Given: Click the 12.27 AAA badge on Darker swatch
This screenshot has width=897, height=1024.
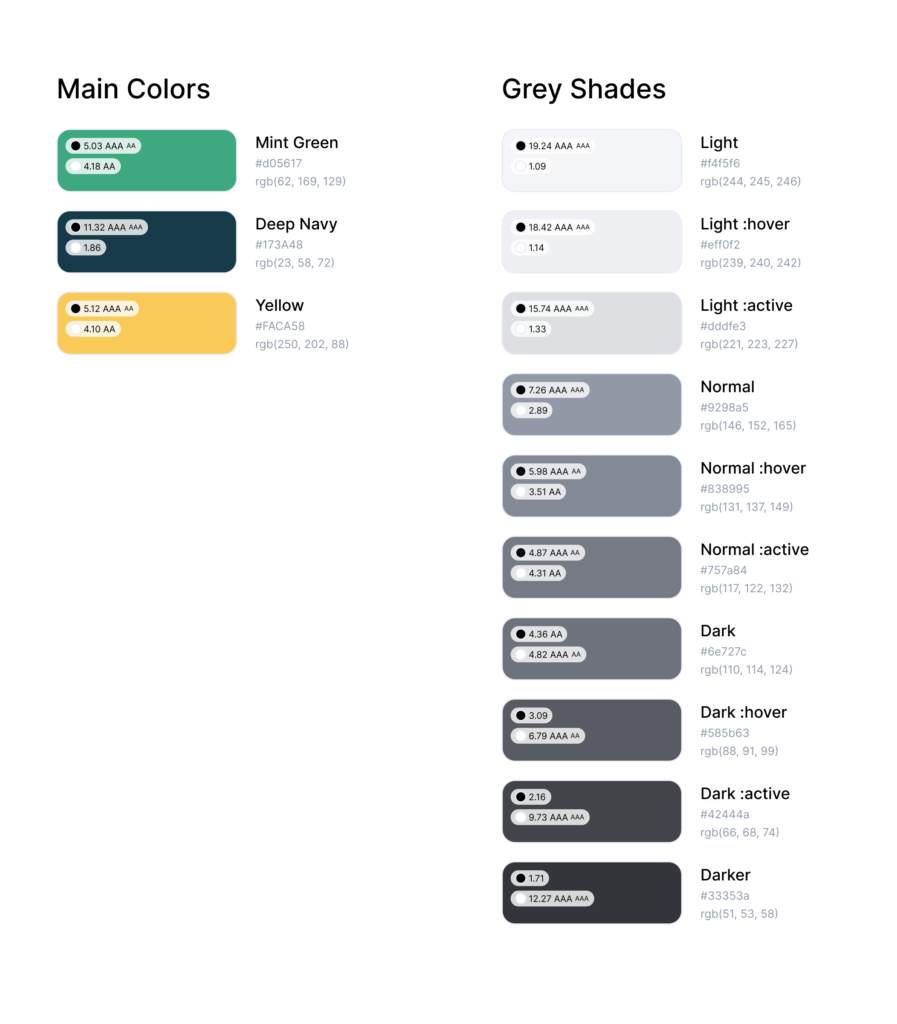Looking at the screenshot, I should [552, 899].
